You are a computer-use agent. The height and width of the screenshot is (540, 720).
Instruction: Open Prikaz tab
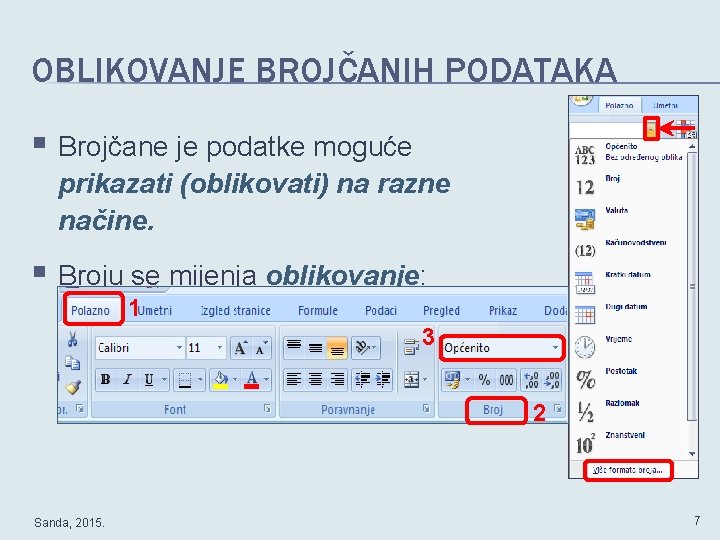(x=503, y=310)
